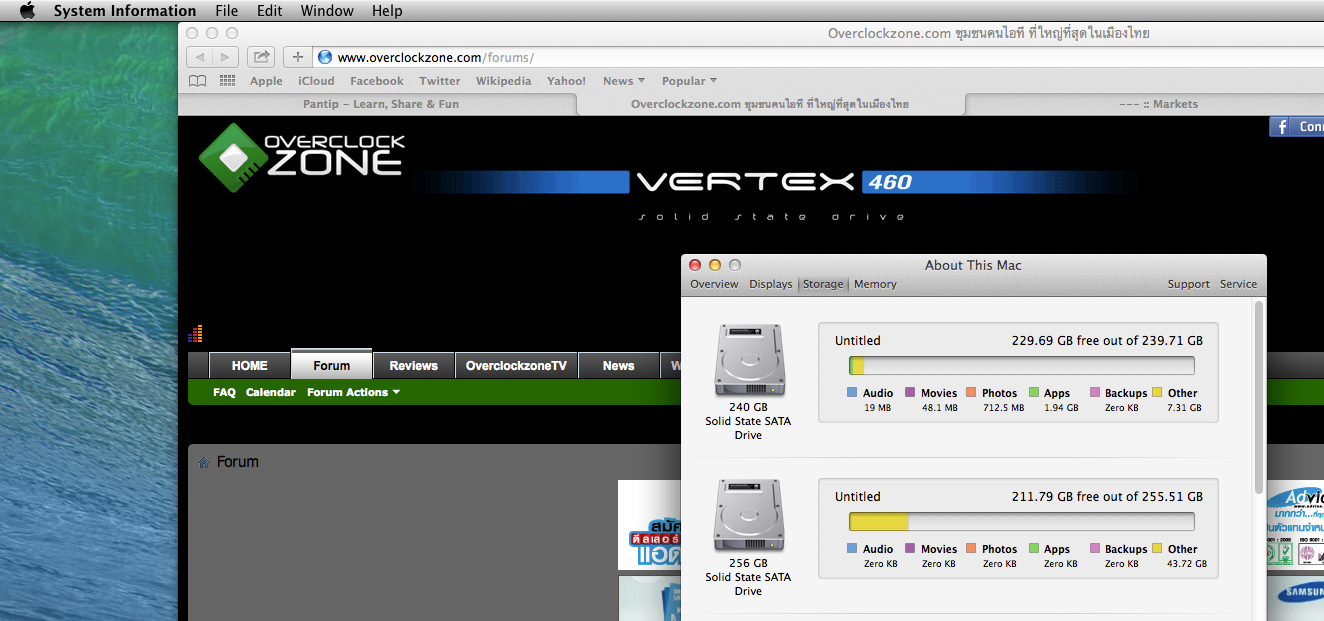The width and height of the screenshot is (1324, 621).
Task: Switch to Memory in About This Mac
Action: (875, 284)
